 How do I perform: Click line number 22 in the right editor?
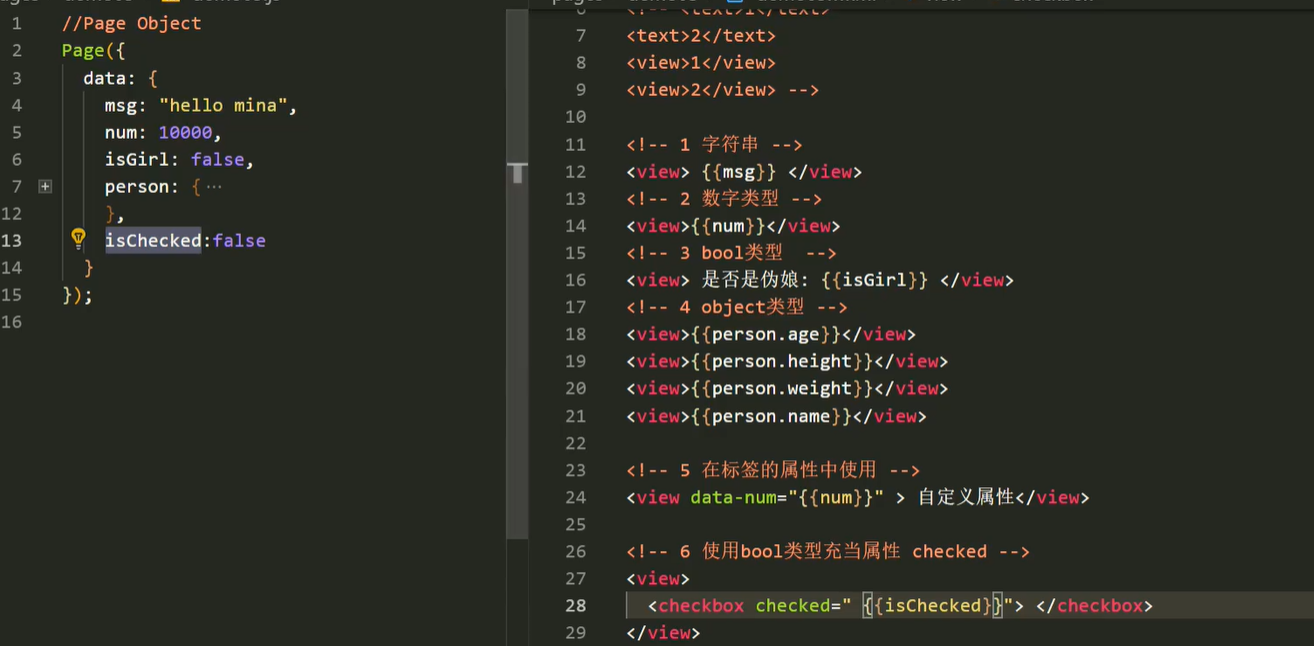(575, 443)
